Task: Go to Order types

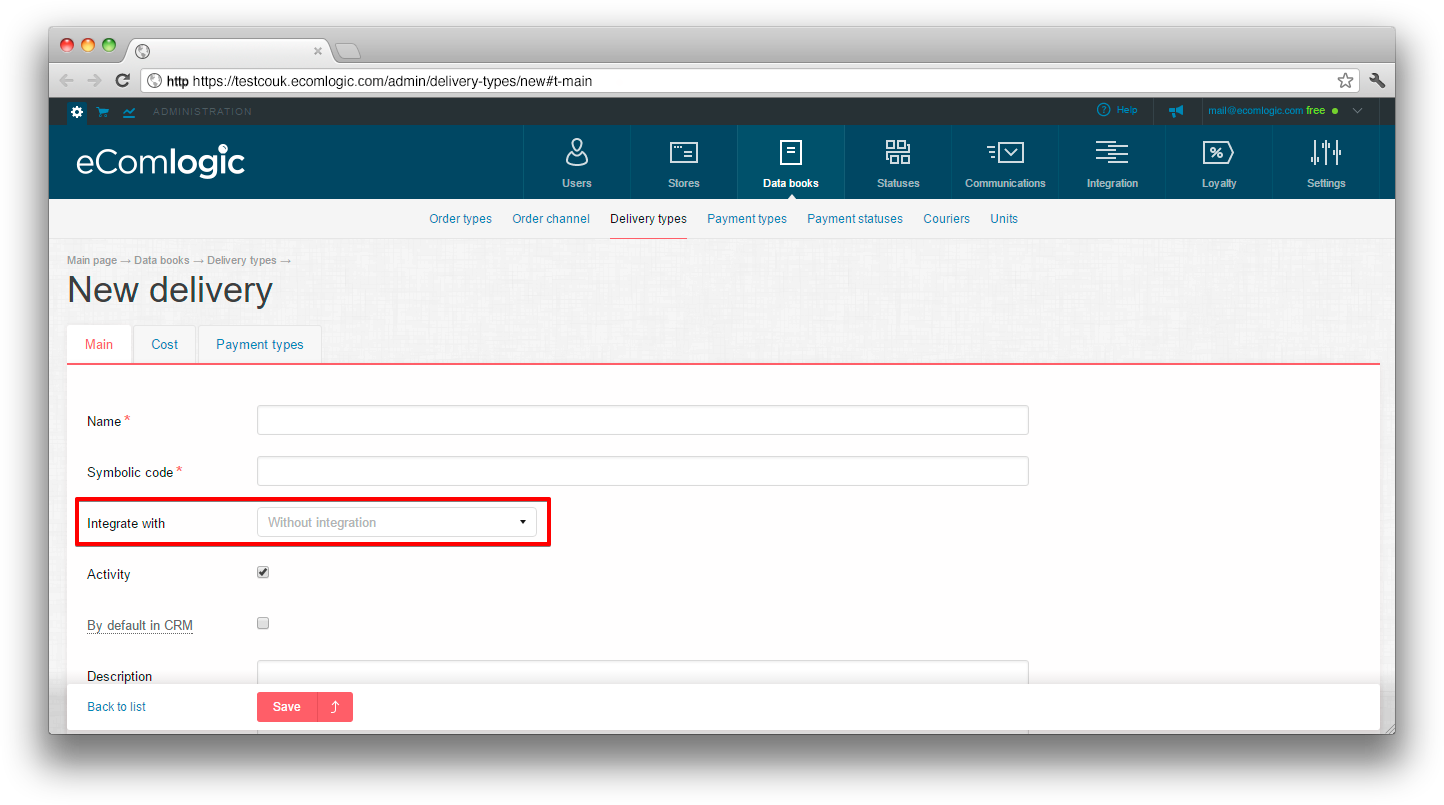Action: (x=460, y=219)
